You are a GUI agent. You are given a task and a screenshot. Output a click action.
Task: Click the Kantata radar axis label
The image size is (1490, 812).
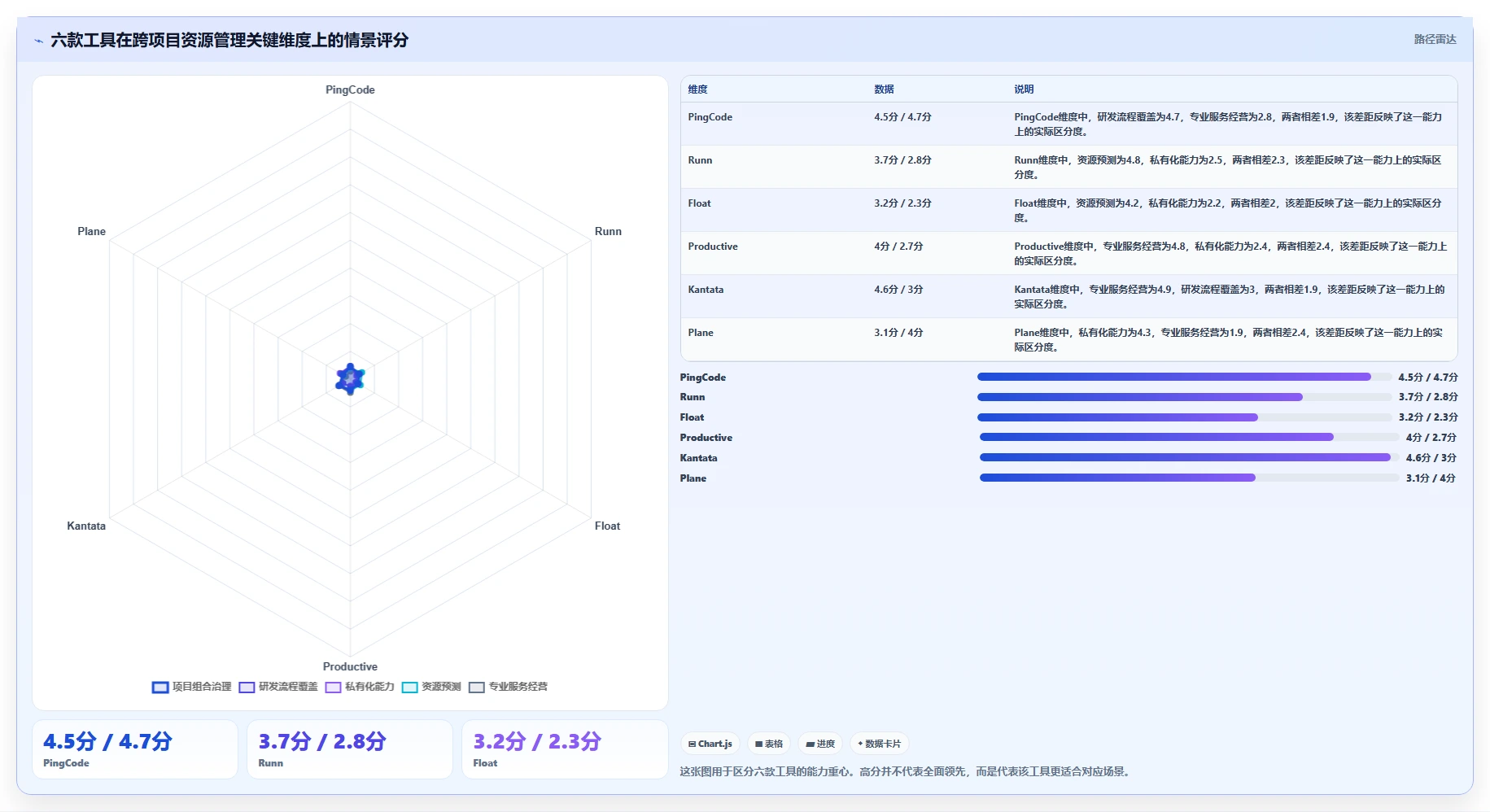pos(86,526)
